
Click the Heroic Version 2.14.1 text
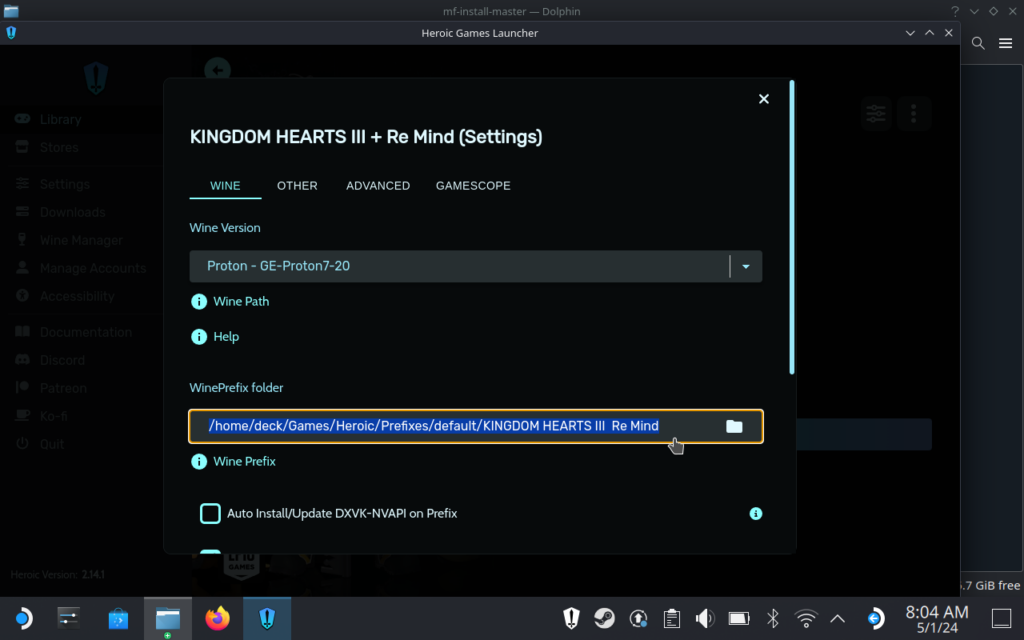pyautogui.click(x=57, y=575)
